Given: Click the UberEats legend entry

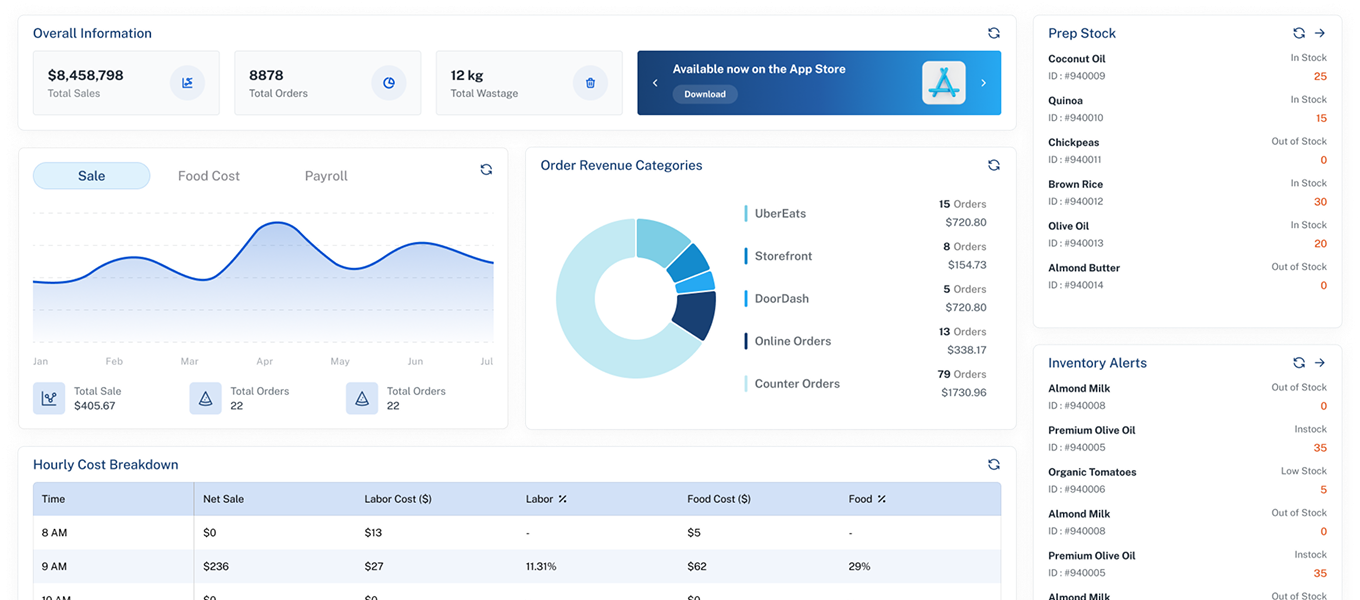Looking at the screenshot, I should pyautogui.click(x=780, y=214).
